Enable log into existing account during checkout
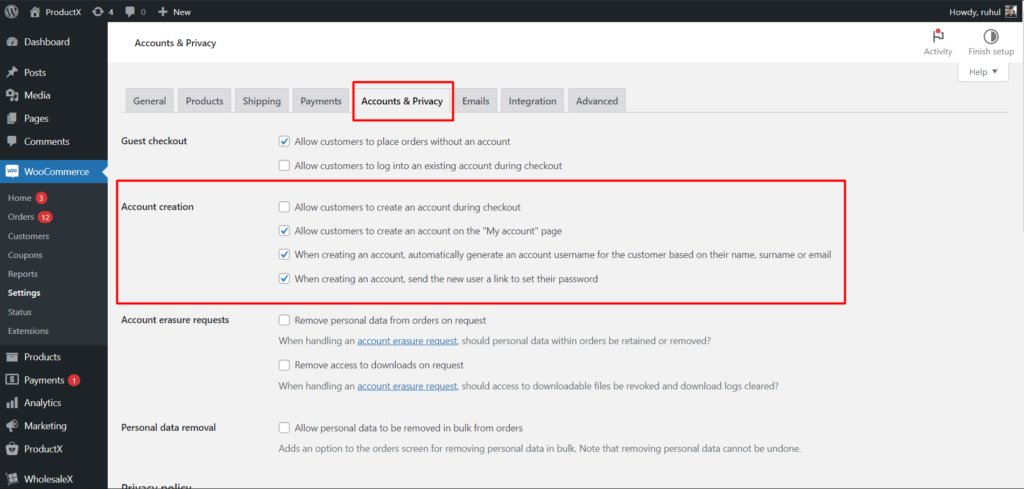1024x489 pixels. click(x=284, y=165)
